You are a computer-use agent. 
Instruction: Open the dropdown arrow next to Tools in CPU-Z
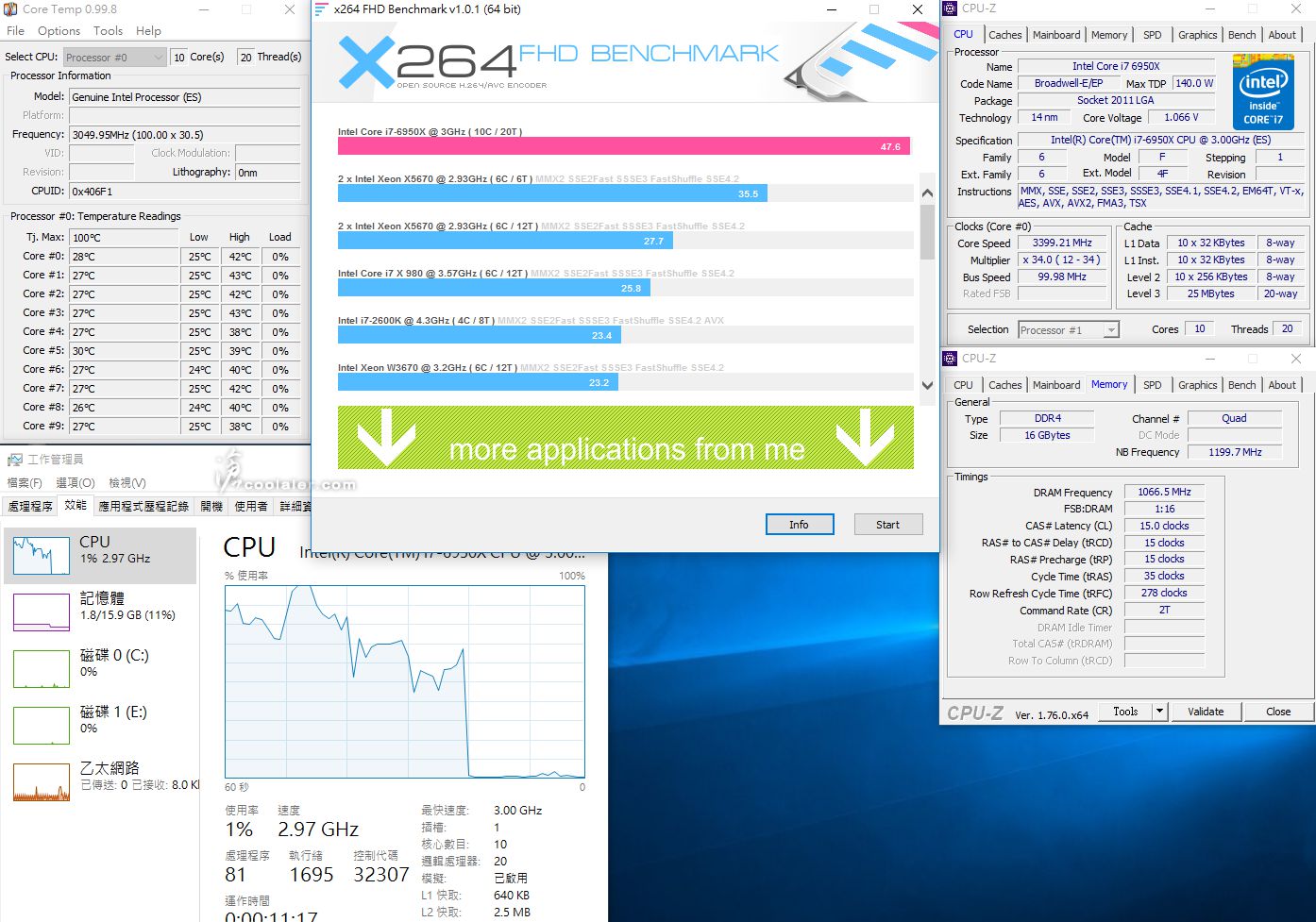(1160, 712)
